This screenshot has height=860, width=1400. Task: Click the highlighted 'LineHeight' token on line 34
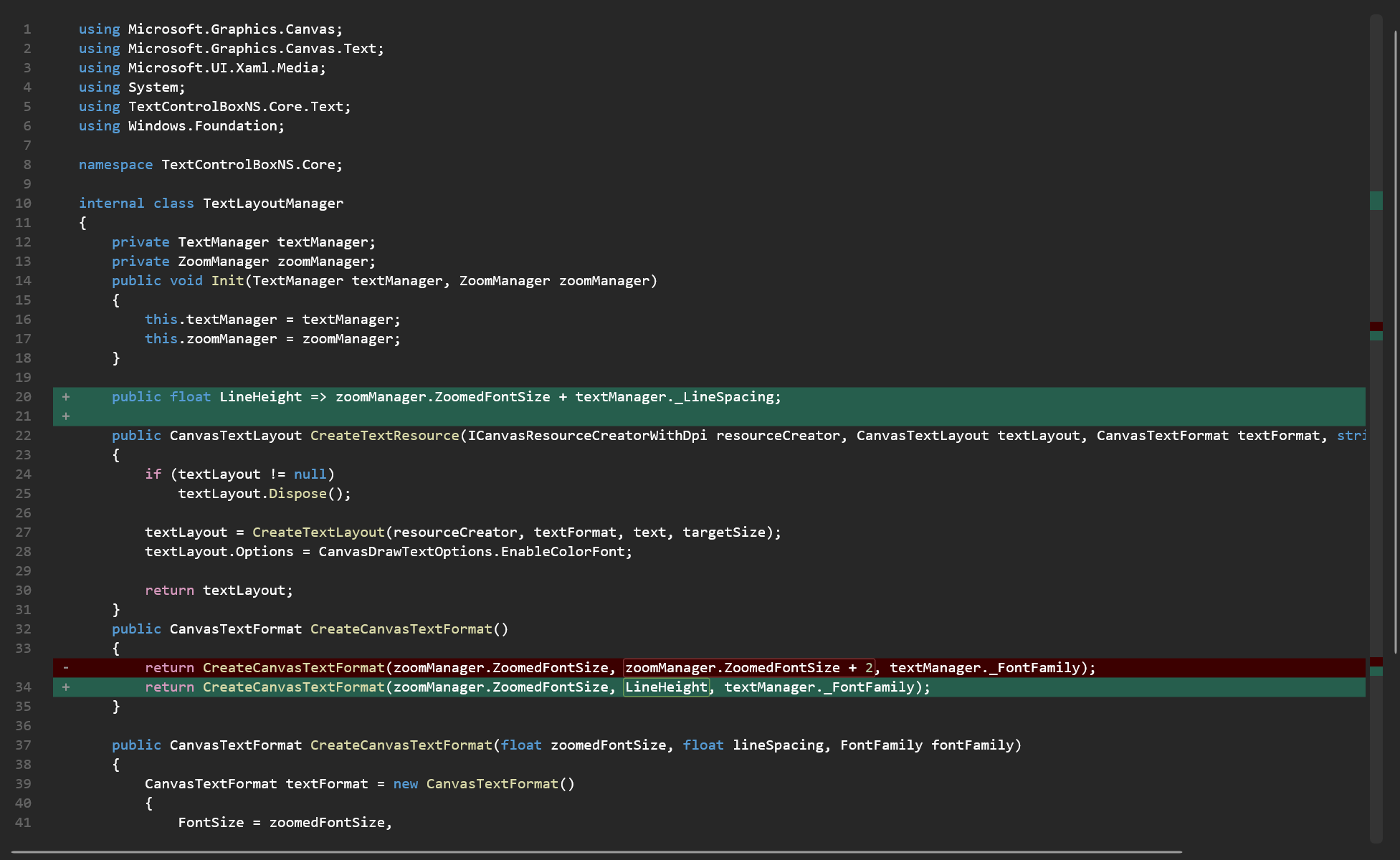pyautogui.click(x=666, y=687)
